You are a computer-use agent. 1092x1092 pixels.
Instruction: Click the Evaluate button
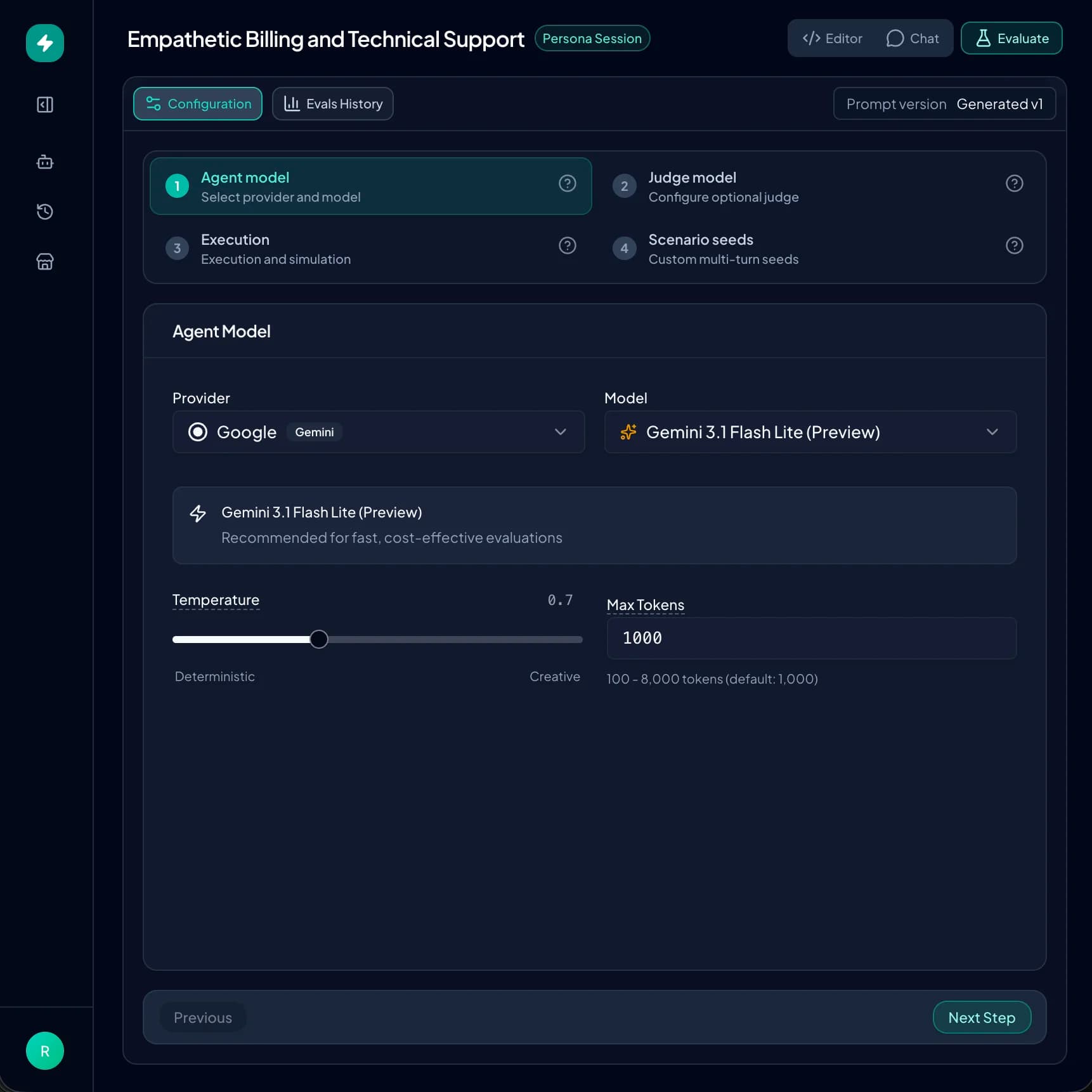[1011, 39]
